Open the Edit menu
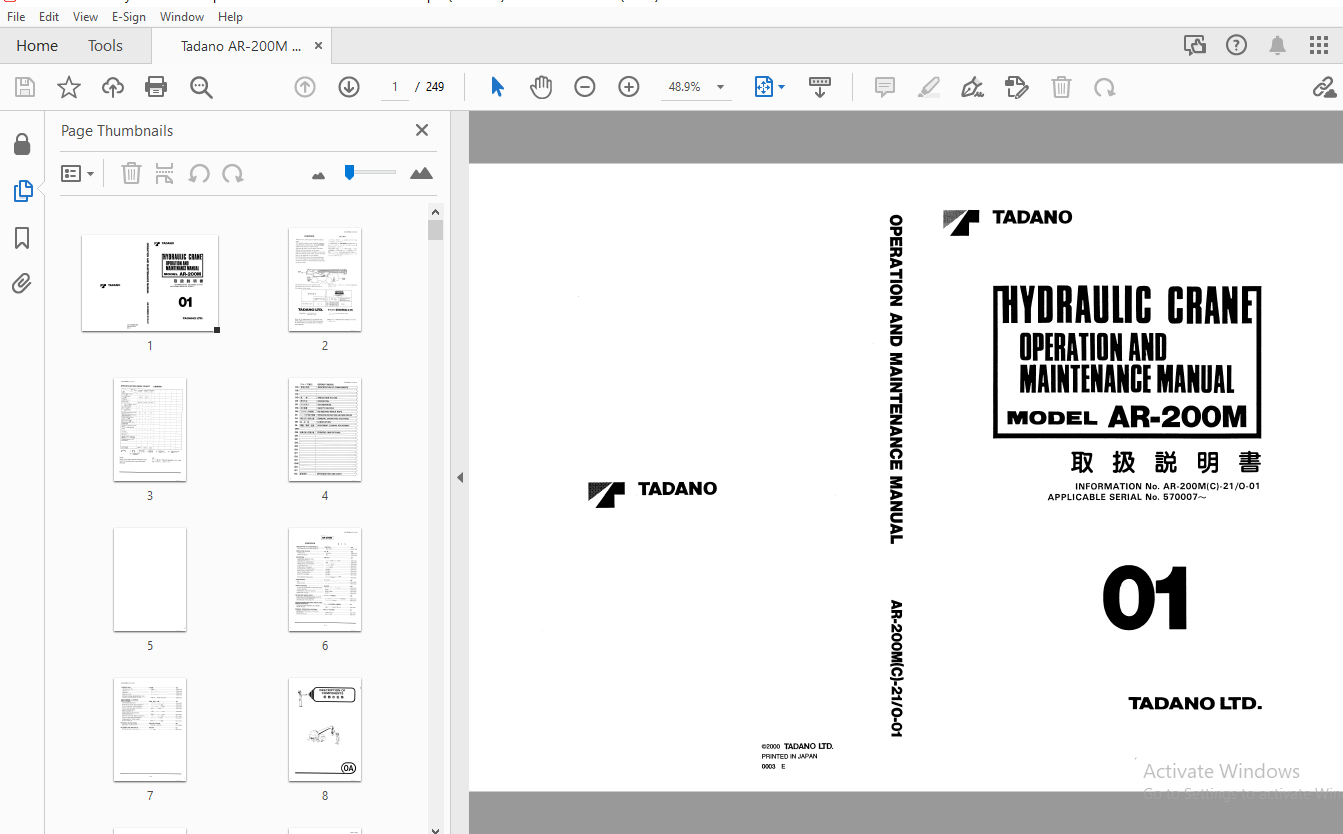Viewport: 1343px width, 834px height. click(49, 17)
